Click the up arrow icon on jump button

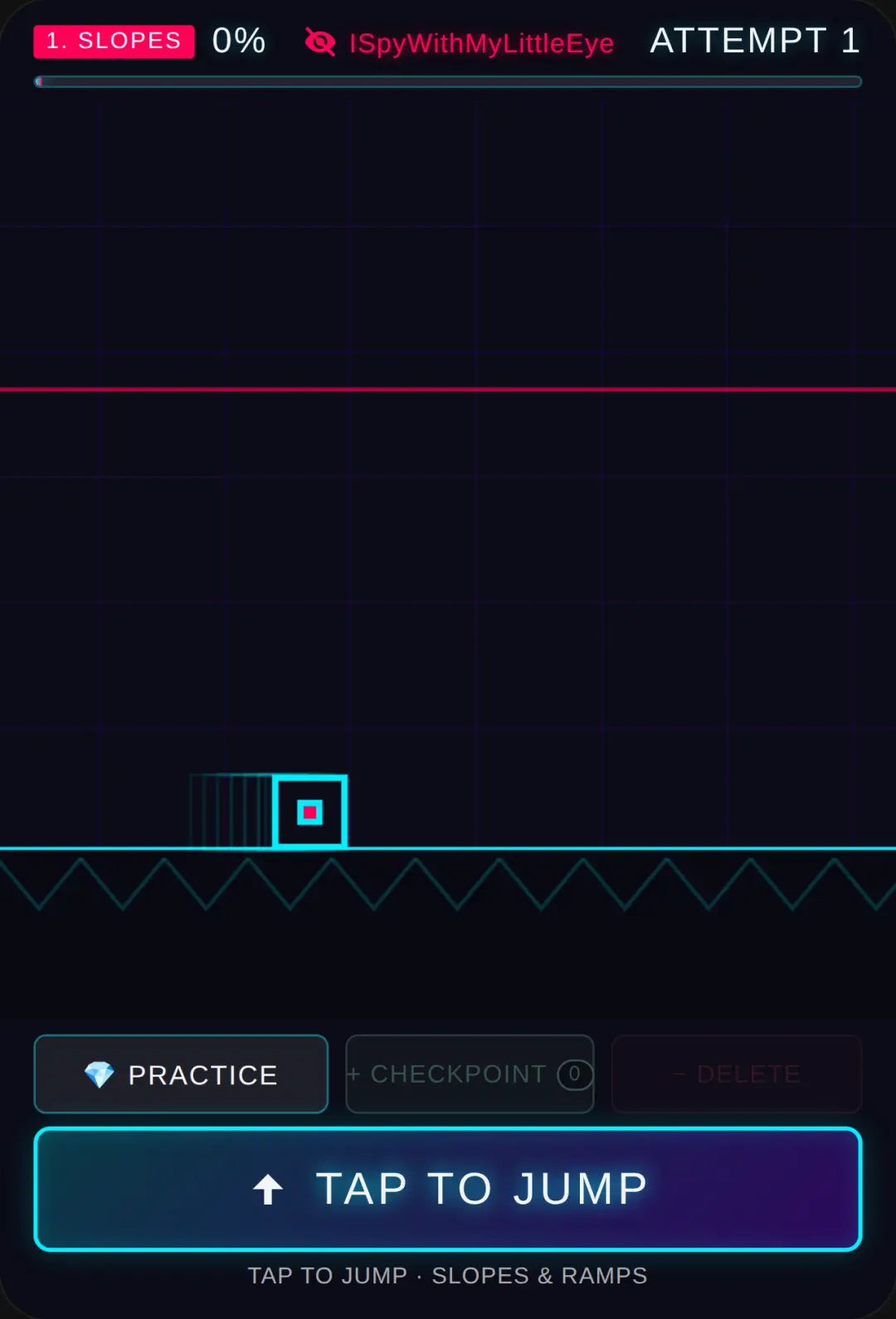268,1189
